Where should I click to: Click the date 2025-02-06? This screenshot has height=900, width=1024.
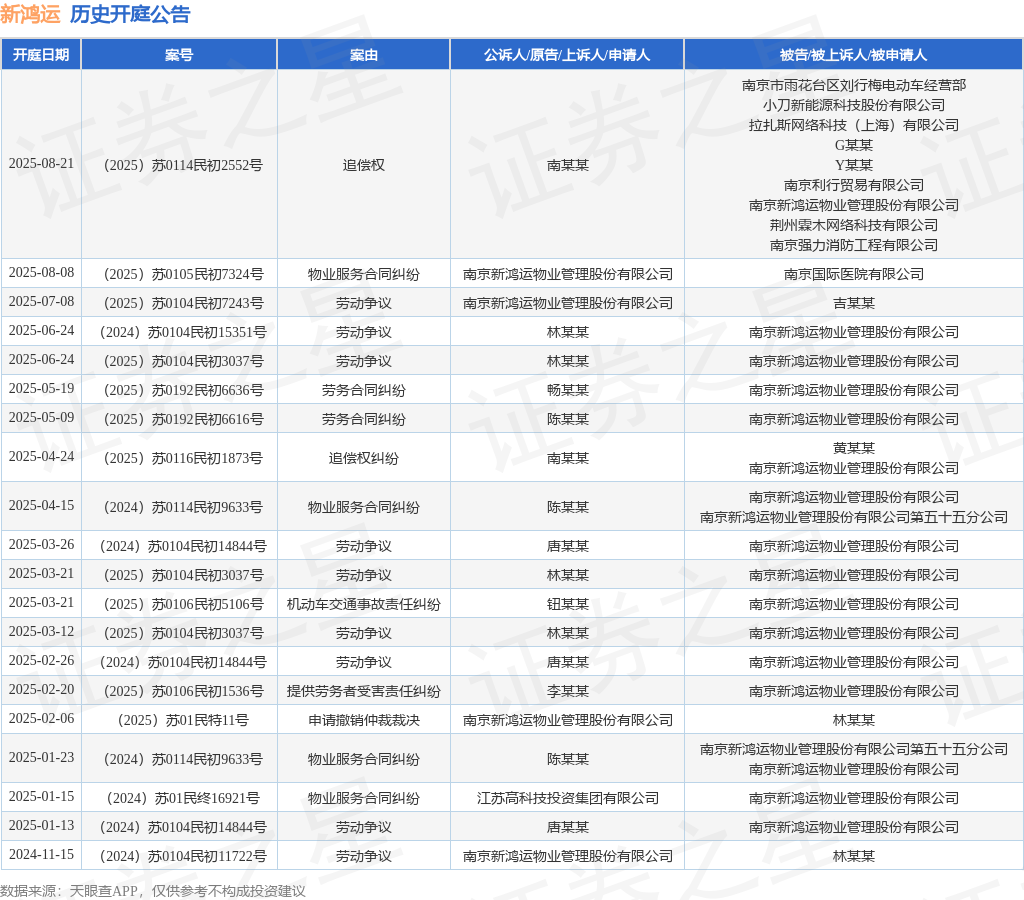(41, 718)
